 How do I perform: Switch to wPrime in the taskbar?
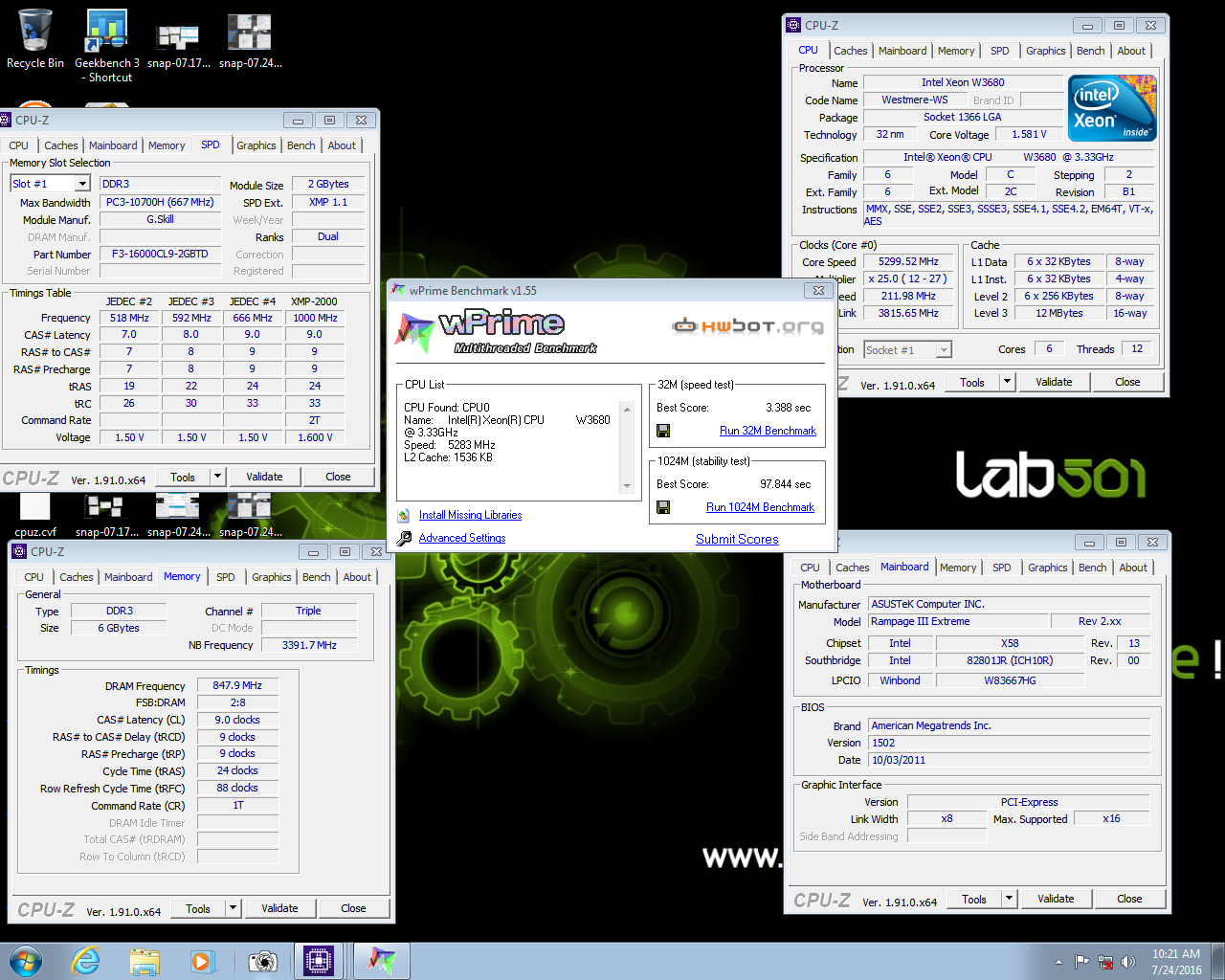382,961
